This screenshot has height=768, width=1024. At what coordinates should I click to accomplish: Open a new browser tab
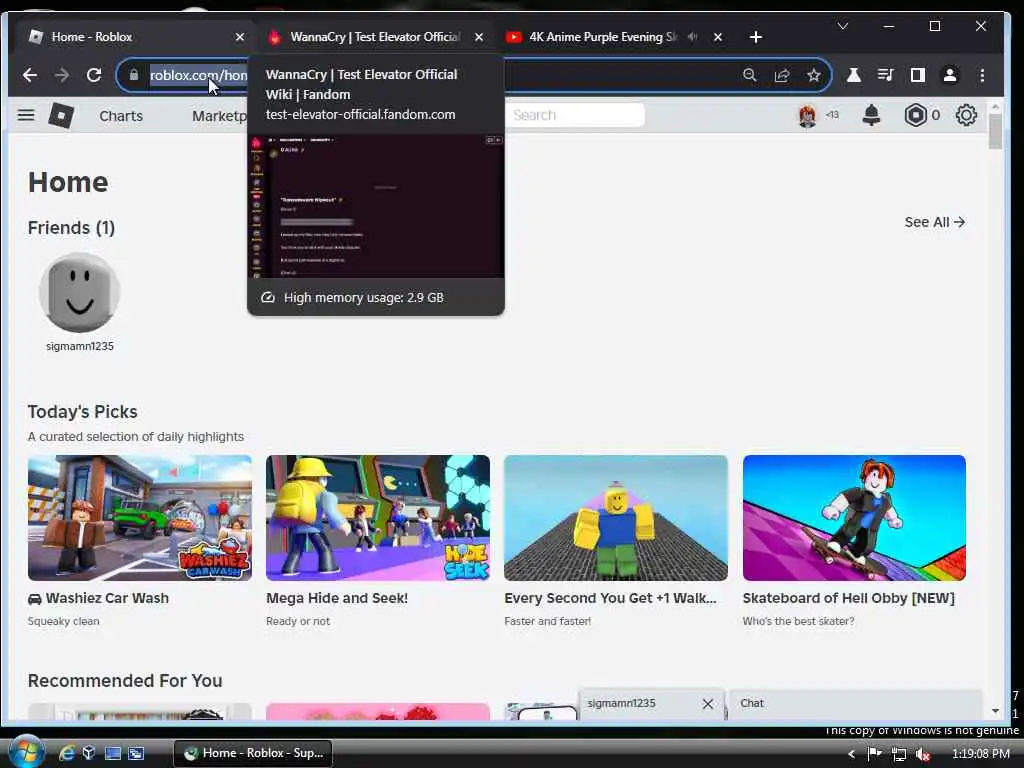click(x=756, y=37)
